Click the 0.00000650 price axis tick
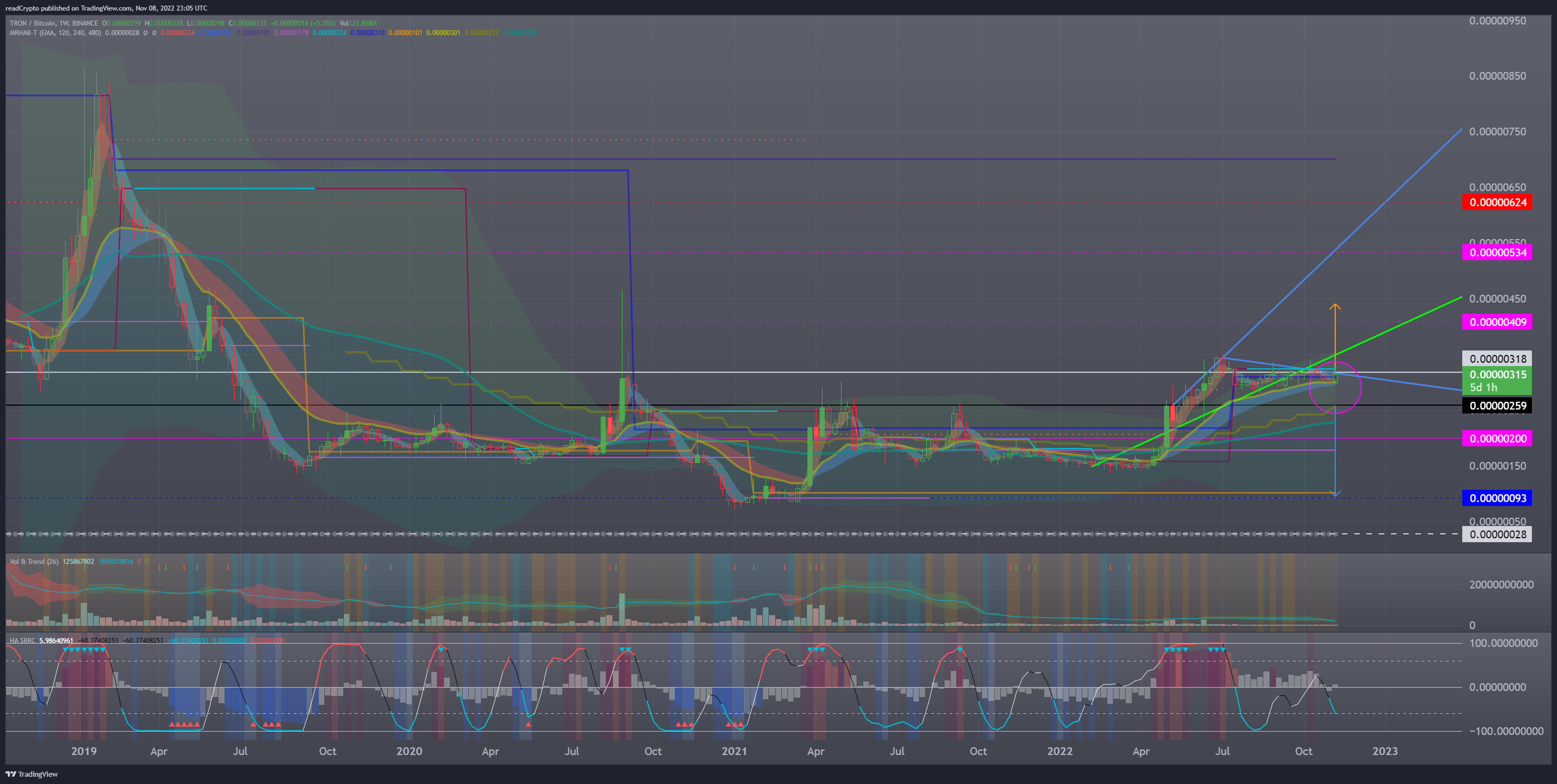Viewport: 1557px width, 784px height. [x=1497, y=187]
